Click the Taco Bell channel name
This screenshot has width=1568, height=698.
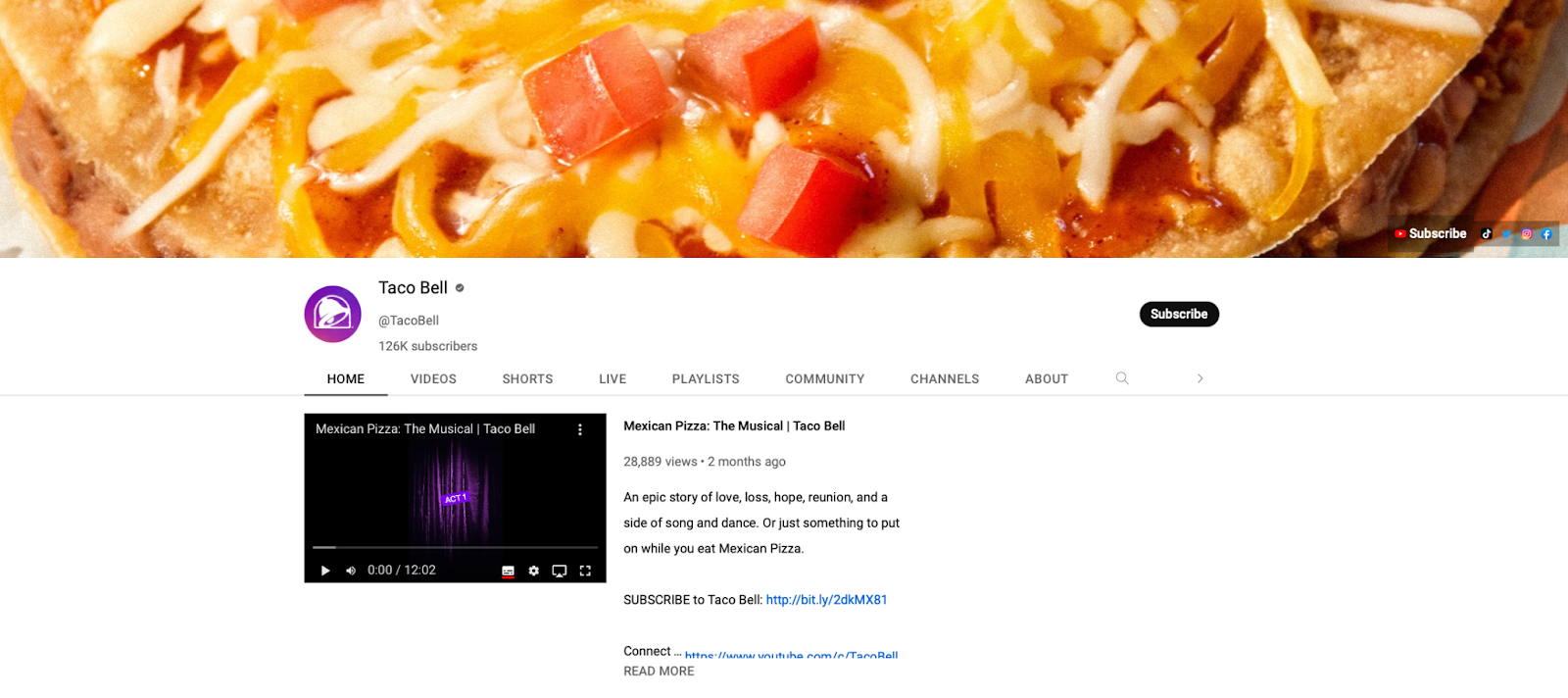413,288
